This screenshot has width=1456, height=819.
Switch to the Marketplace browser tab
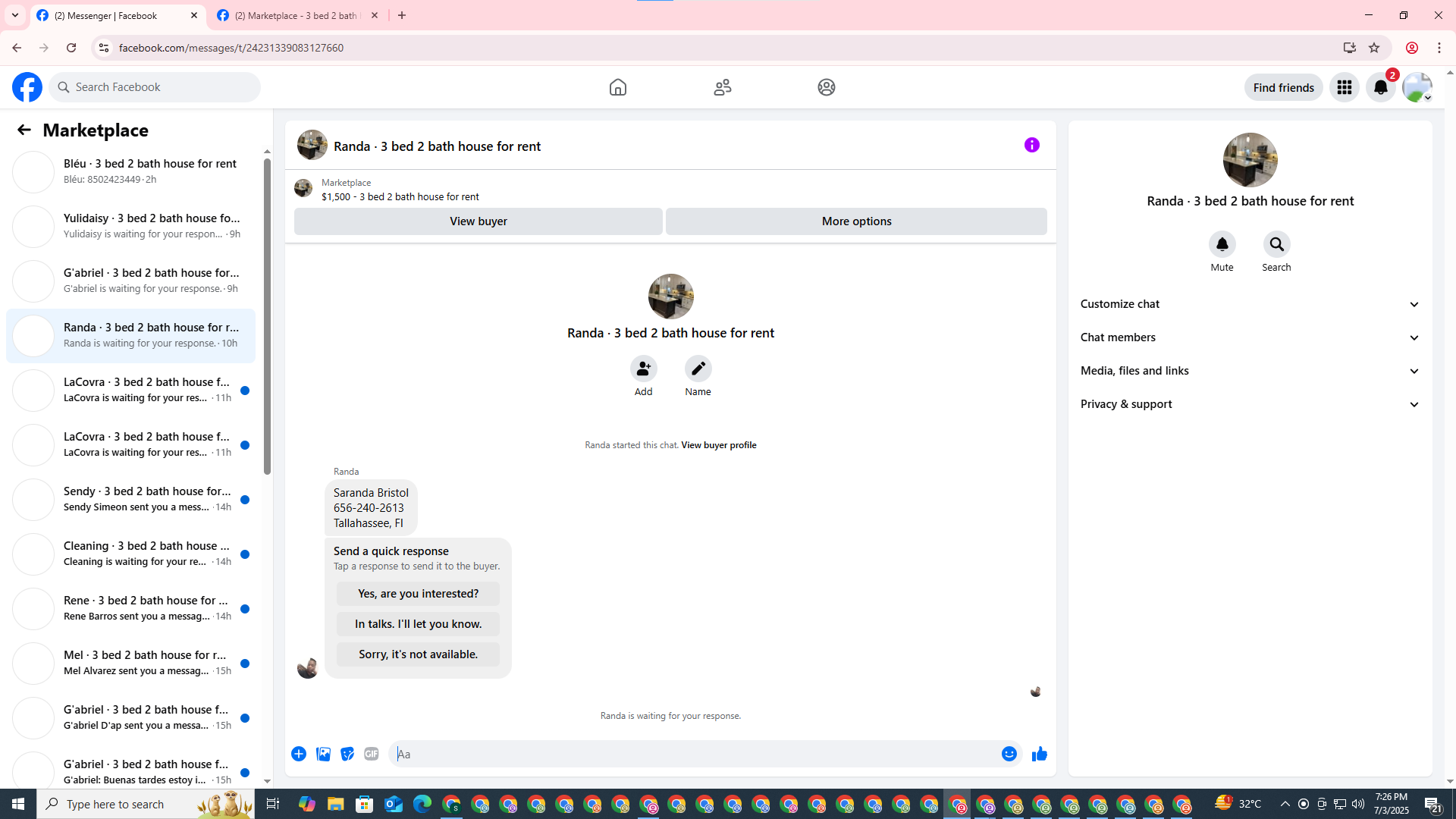pyautogui.click(x=297, y=15)
